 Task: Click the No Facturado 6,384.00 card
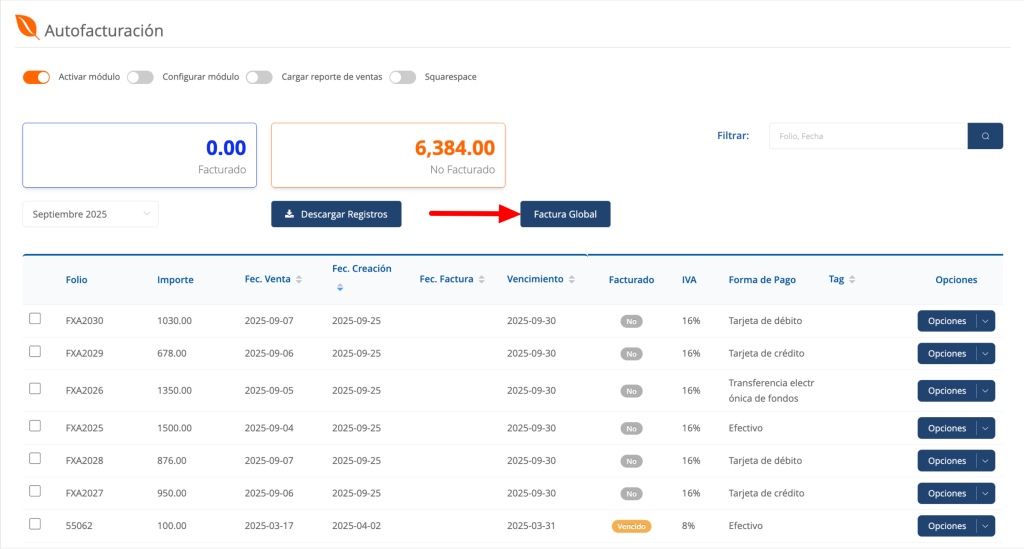click(x=389, y=155)
